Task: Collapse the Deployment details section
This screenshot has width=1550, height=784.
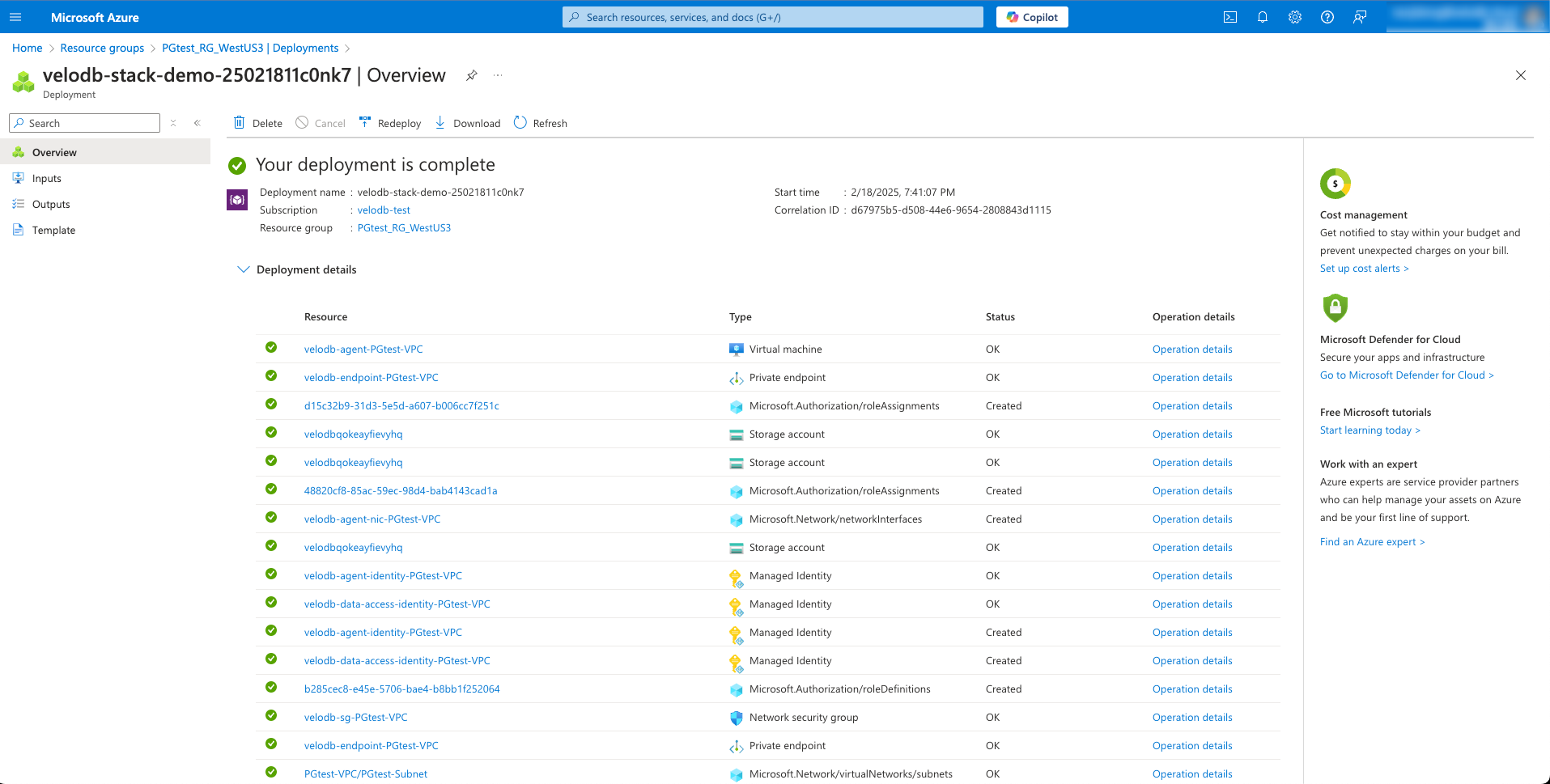Action: coord(243,269)
